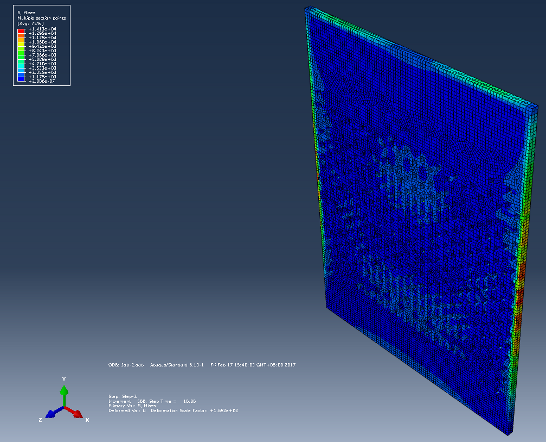
Task: Click the green Y-axis arrow on the triad
Action: [x=64, y=395]
